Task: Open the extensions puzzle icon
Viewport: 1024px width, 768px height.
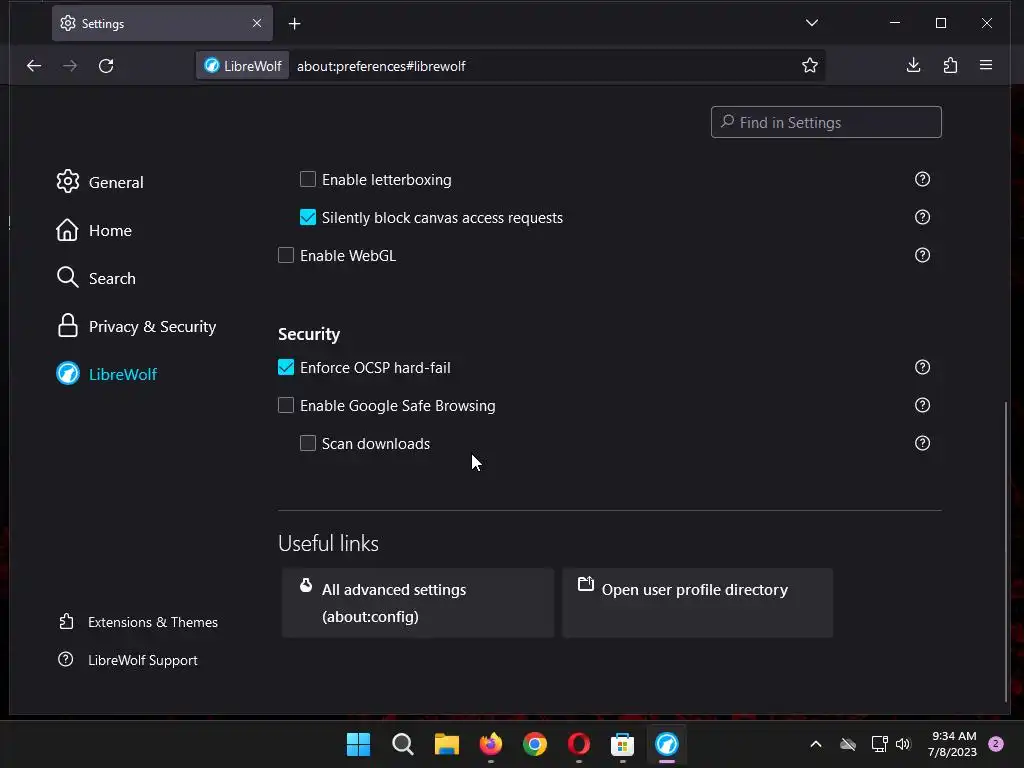Action: (x=950, y=65)
